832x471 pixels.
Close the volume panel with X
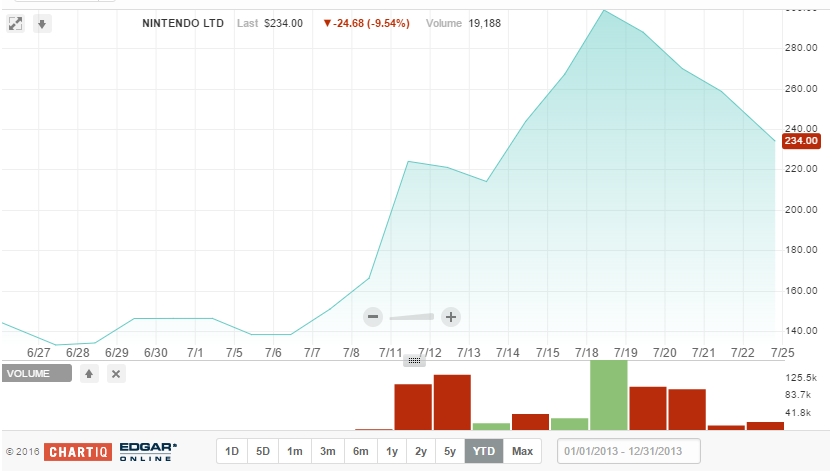coord(116,374)
